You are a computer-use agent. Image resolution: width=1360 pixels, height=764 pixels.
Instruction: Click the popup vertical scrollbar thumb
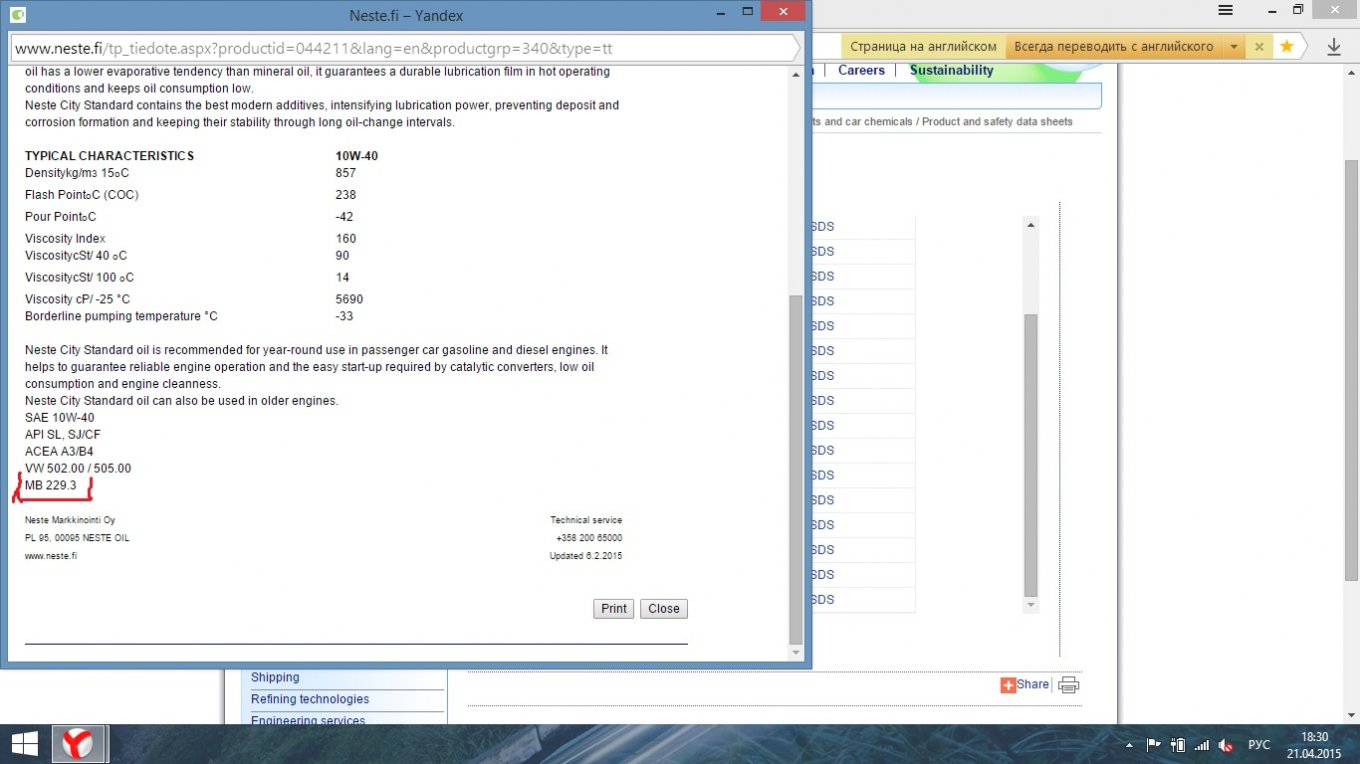coord(796,470)
